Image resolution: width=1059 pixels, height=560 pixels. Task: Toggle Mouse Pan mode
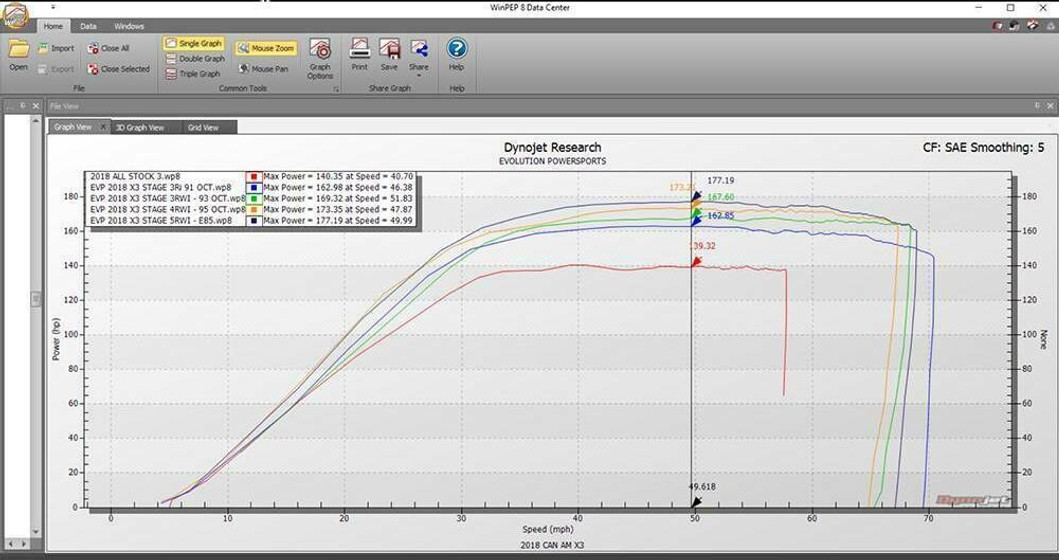(265, 69)
